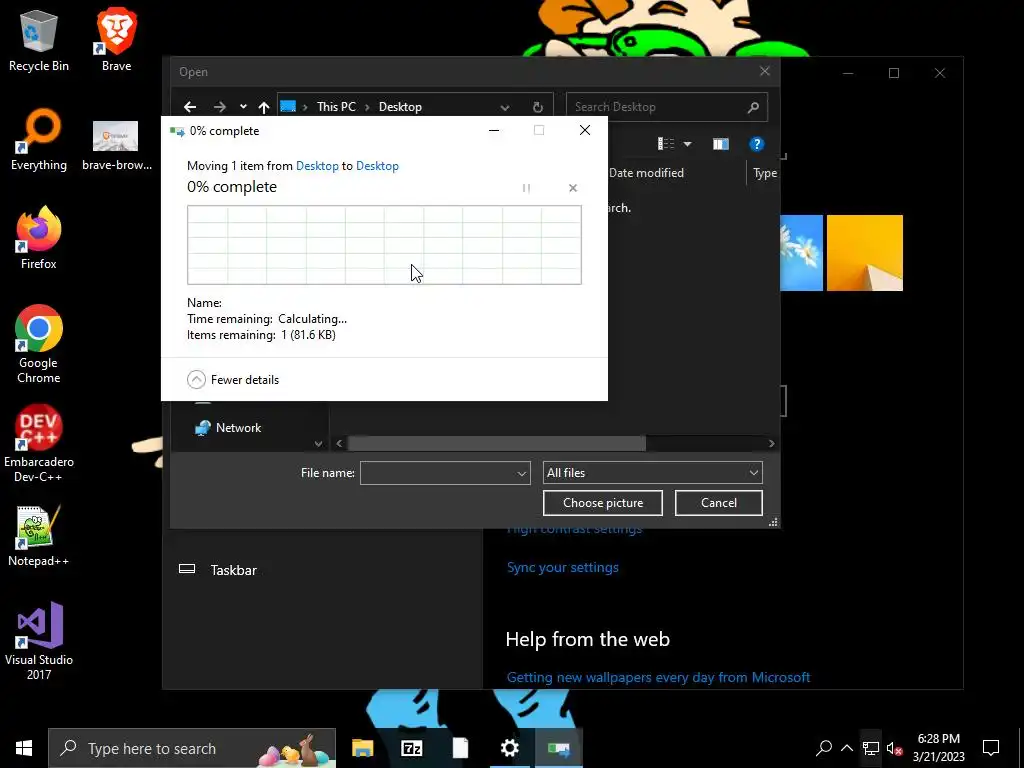
Task: Pause the move operation
Action: click(526, 188)
